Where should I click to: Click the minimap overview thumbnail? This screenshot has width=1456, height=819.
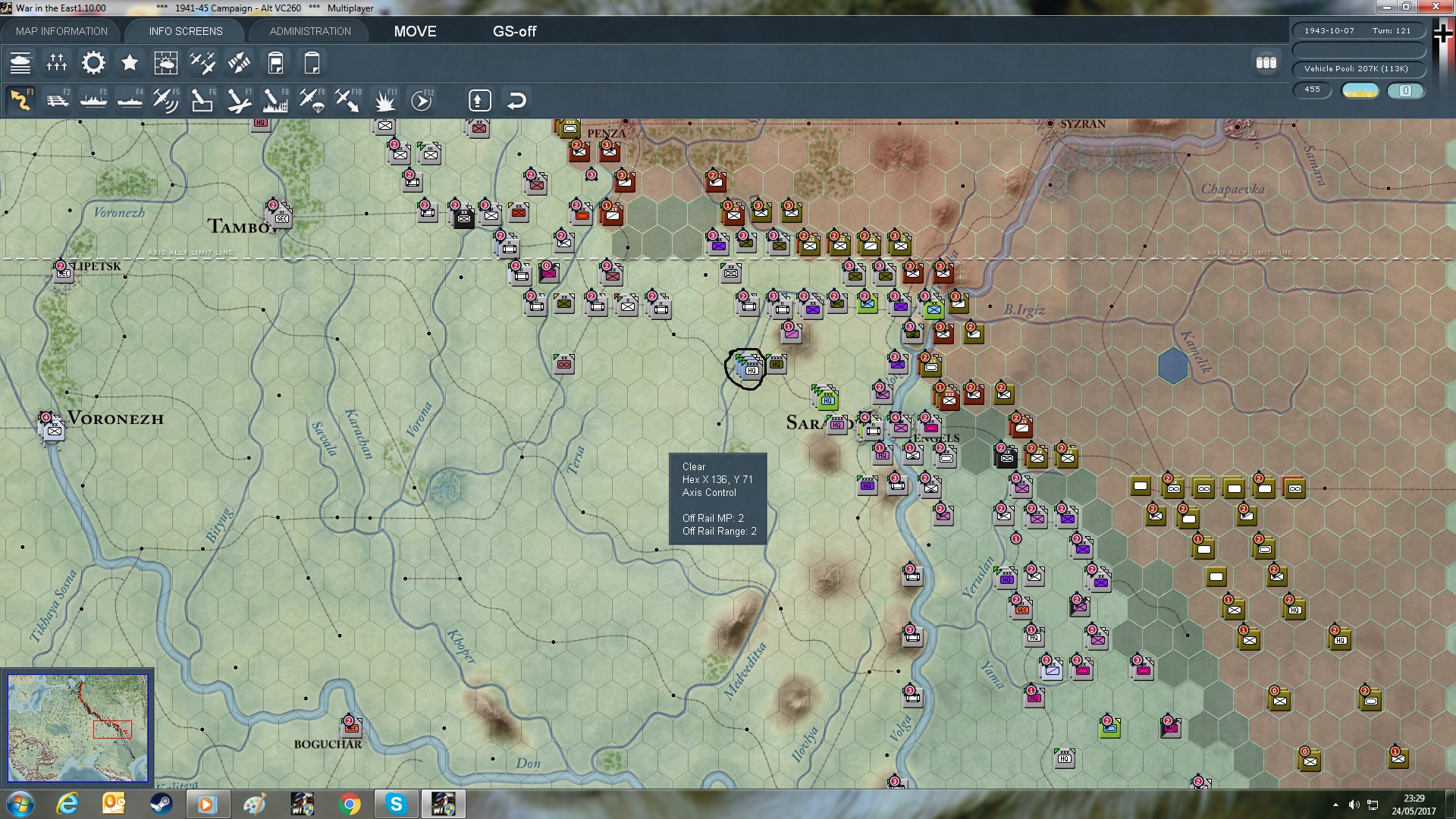pyautogui.click(x=77, y=728)
